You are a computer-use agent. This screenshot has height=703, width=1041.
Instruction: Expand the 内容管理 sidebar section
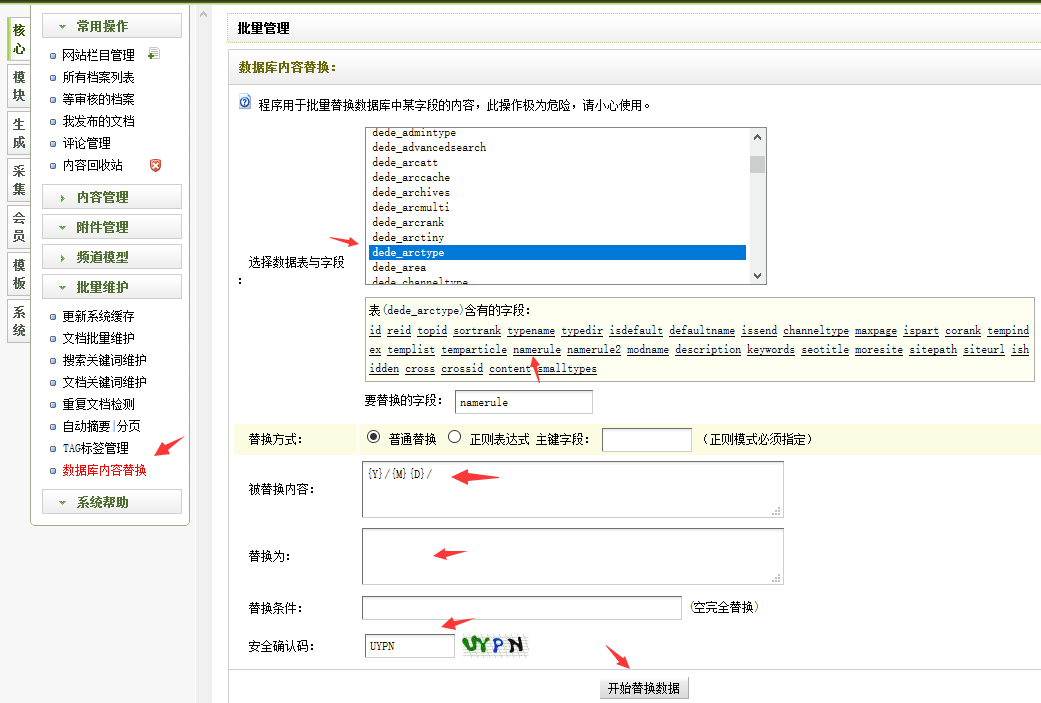pyautogui.click(x=111, y=197)
